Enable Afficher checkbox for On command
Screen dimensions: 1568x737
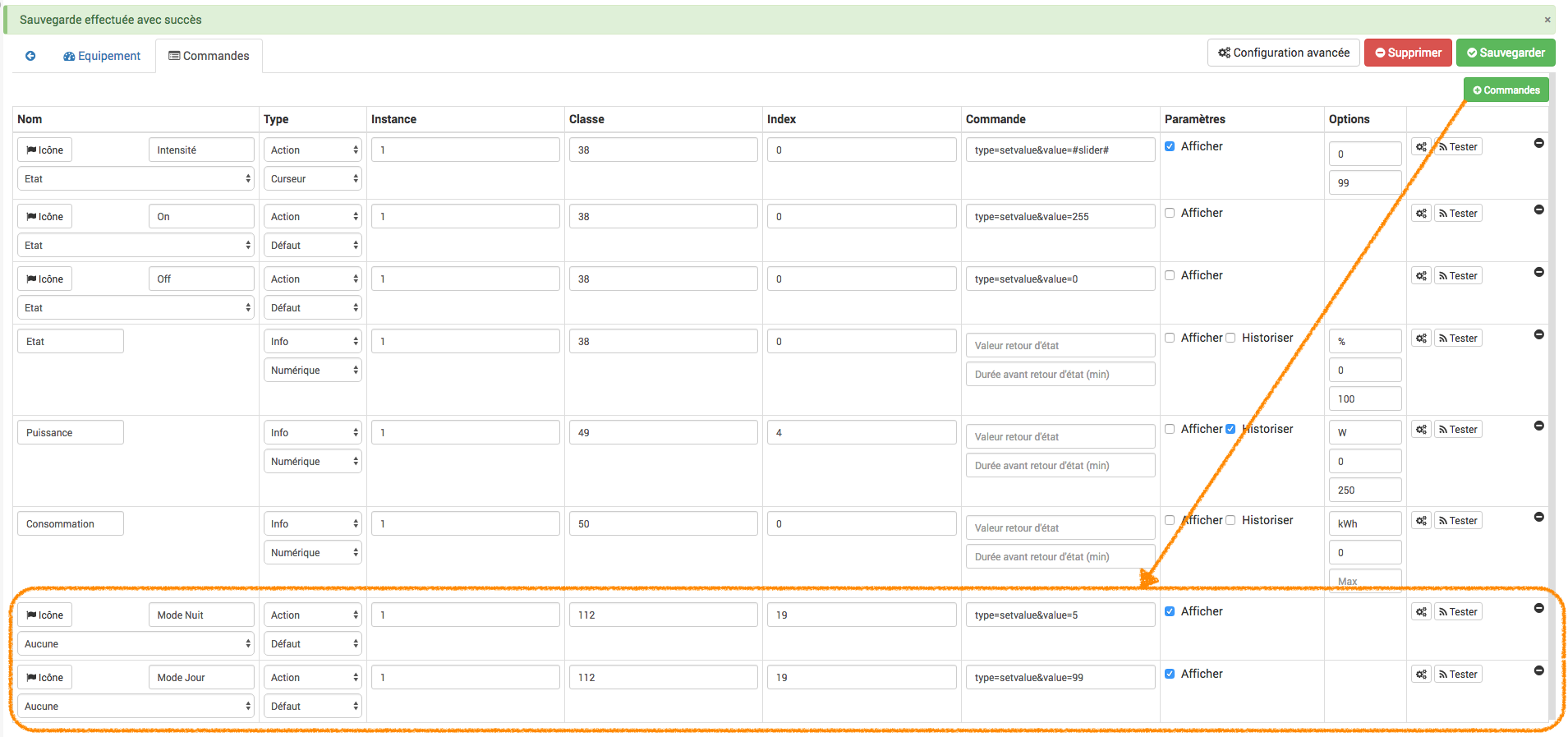1170,213
